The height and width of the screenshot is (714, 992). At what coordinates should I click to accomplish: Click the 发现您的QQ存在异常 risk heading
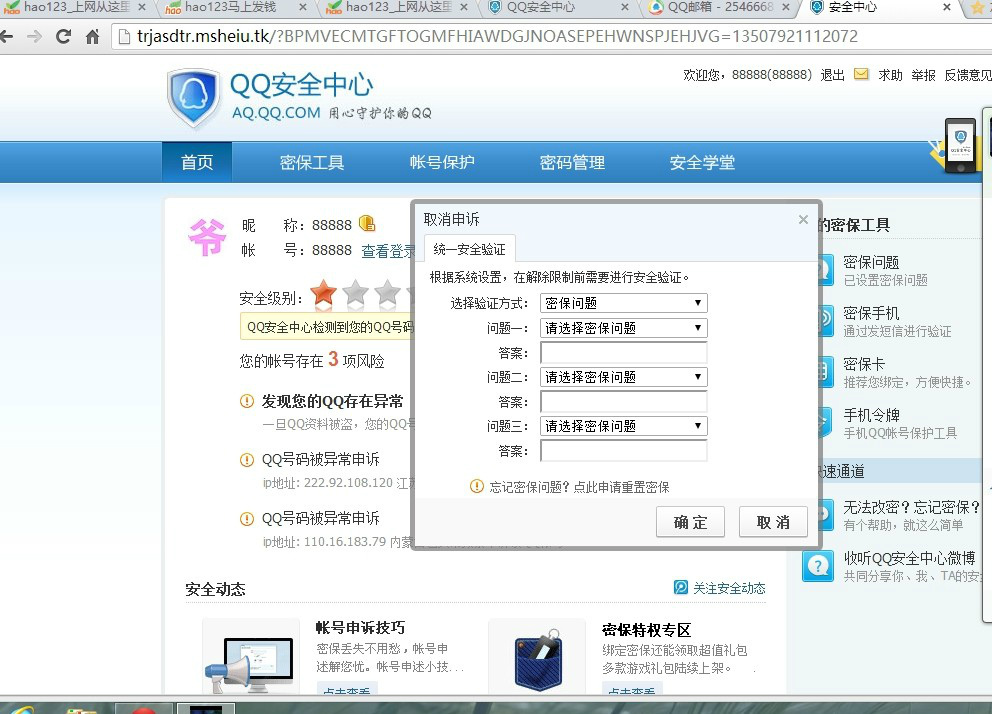coord(332,402)
